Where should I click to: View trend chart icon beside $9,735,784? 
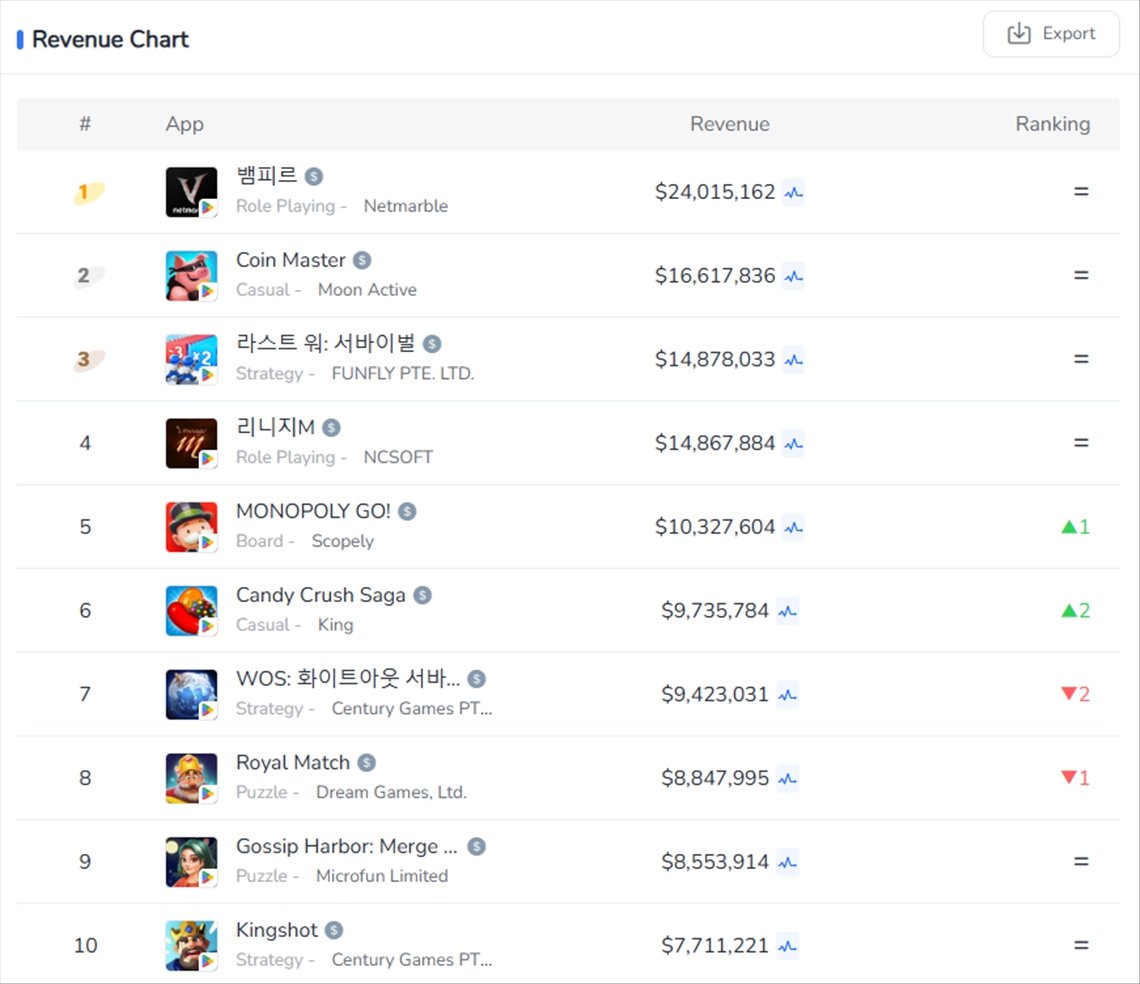tap(787, 611)
